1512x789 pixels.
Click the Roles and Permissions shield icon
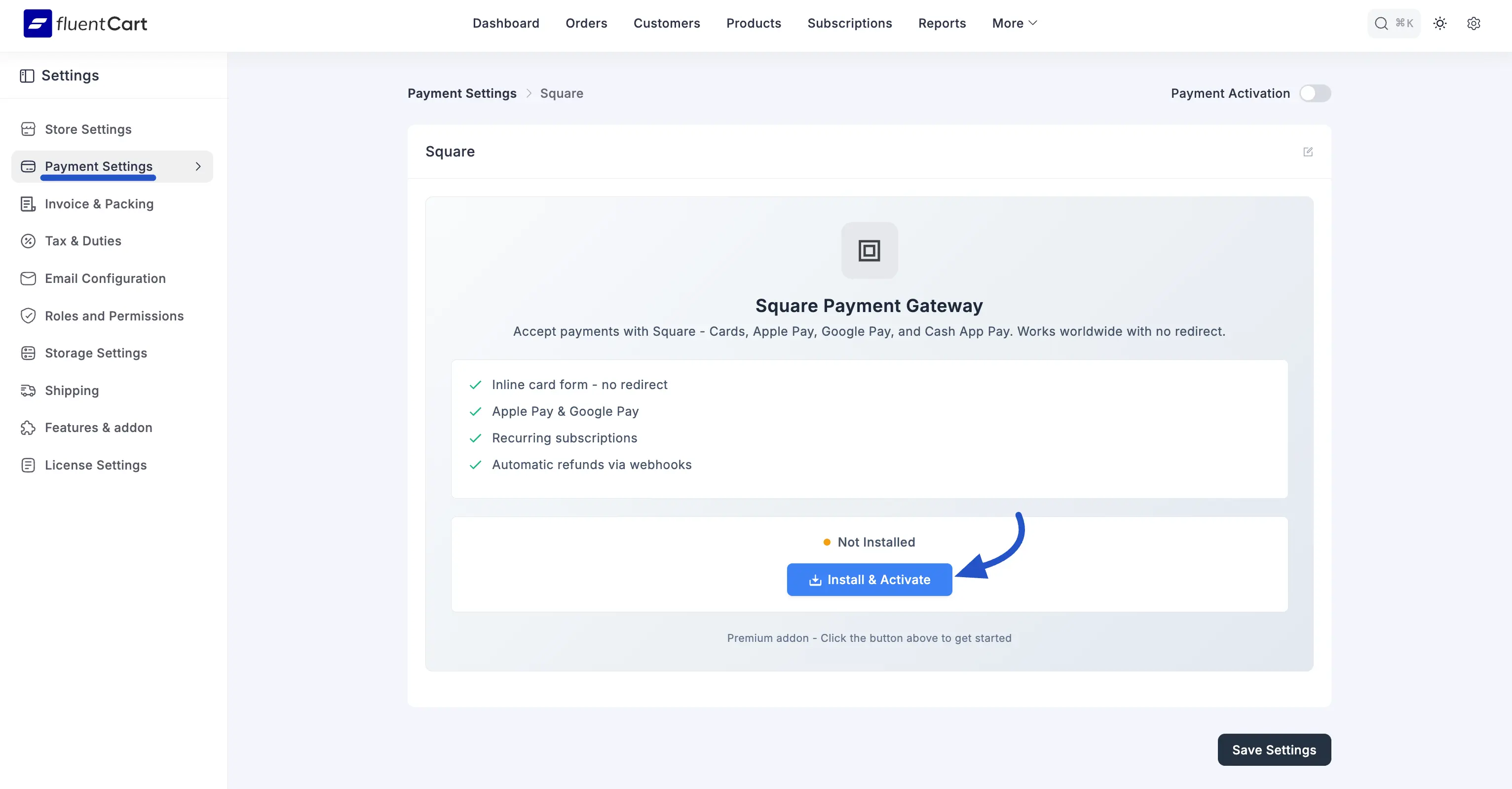click(x=28, y=316)
